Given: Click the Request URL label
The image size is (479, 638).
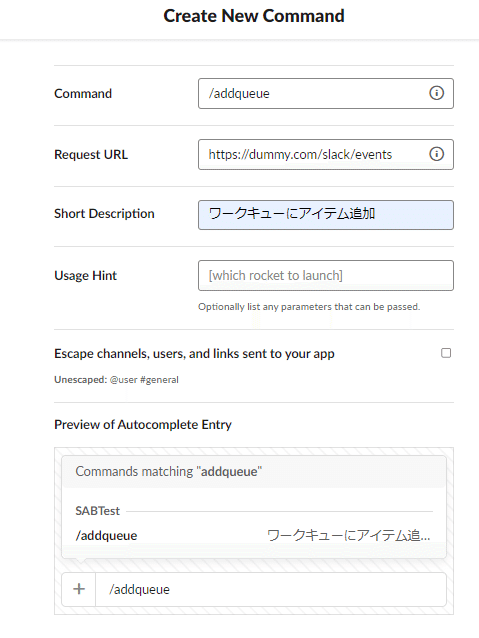Looking at the screenshot, I should 91,155.
